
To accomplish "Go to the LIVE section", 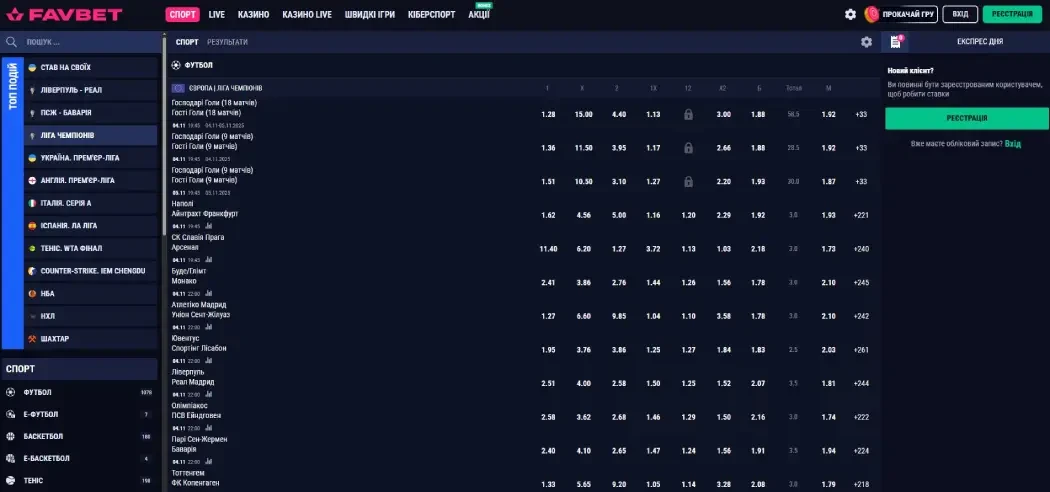I will coord(217,15).
